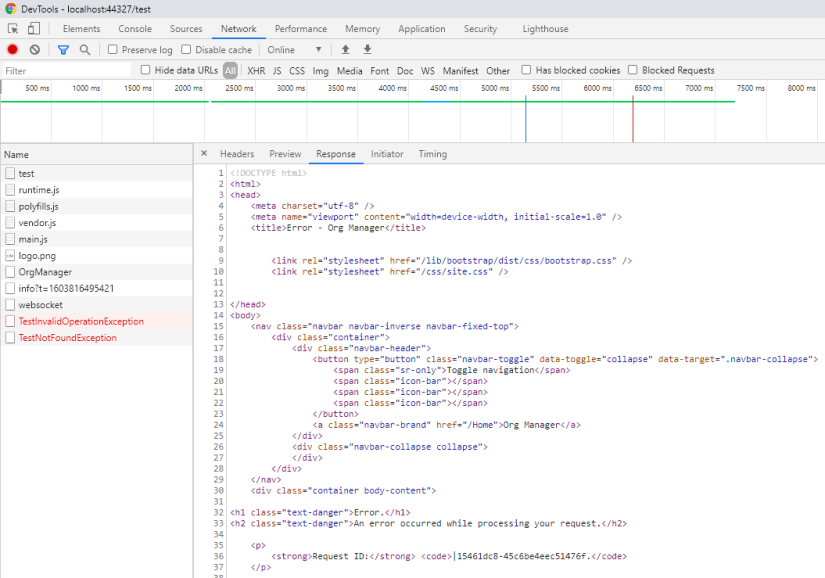The image size is (825, 578).
Task: Select the test request row
Action: point(97,174)
